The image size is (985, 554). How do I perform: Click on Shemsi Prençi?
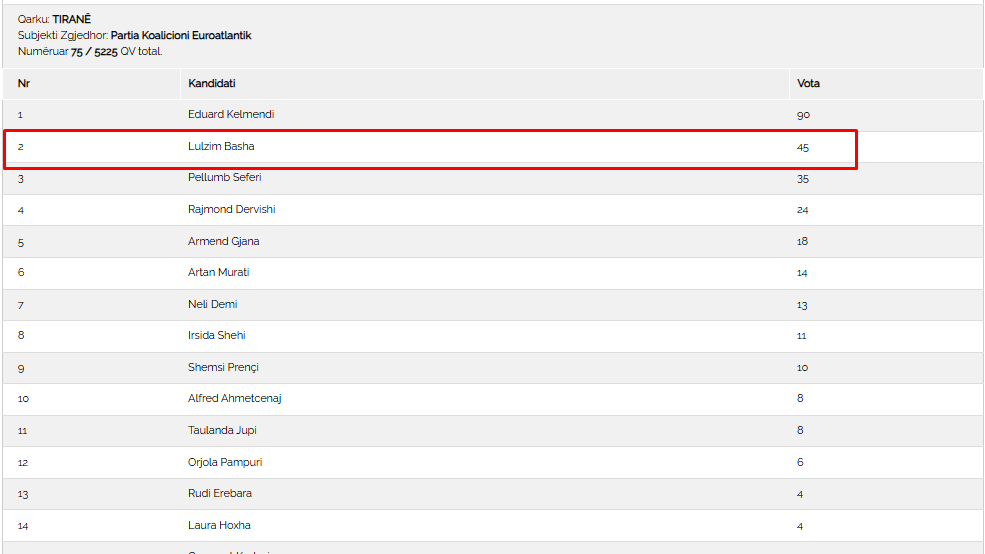click(223, 367)
